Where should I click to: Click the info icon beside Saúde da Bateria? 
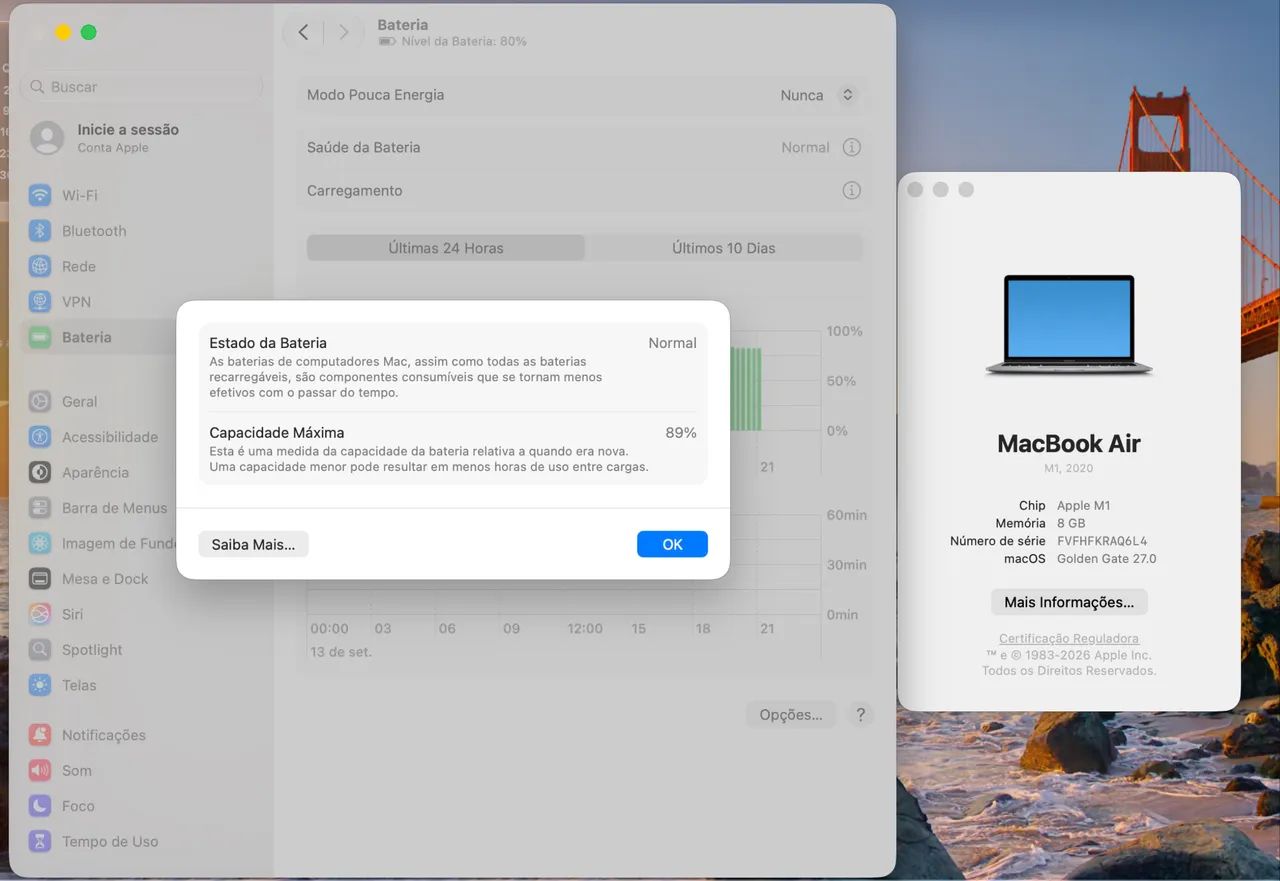851,147
